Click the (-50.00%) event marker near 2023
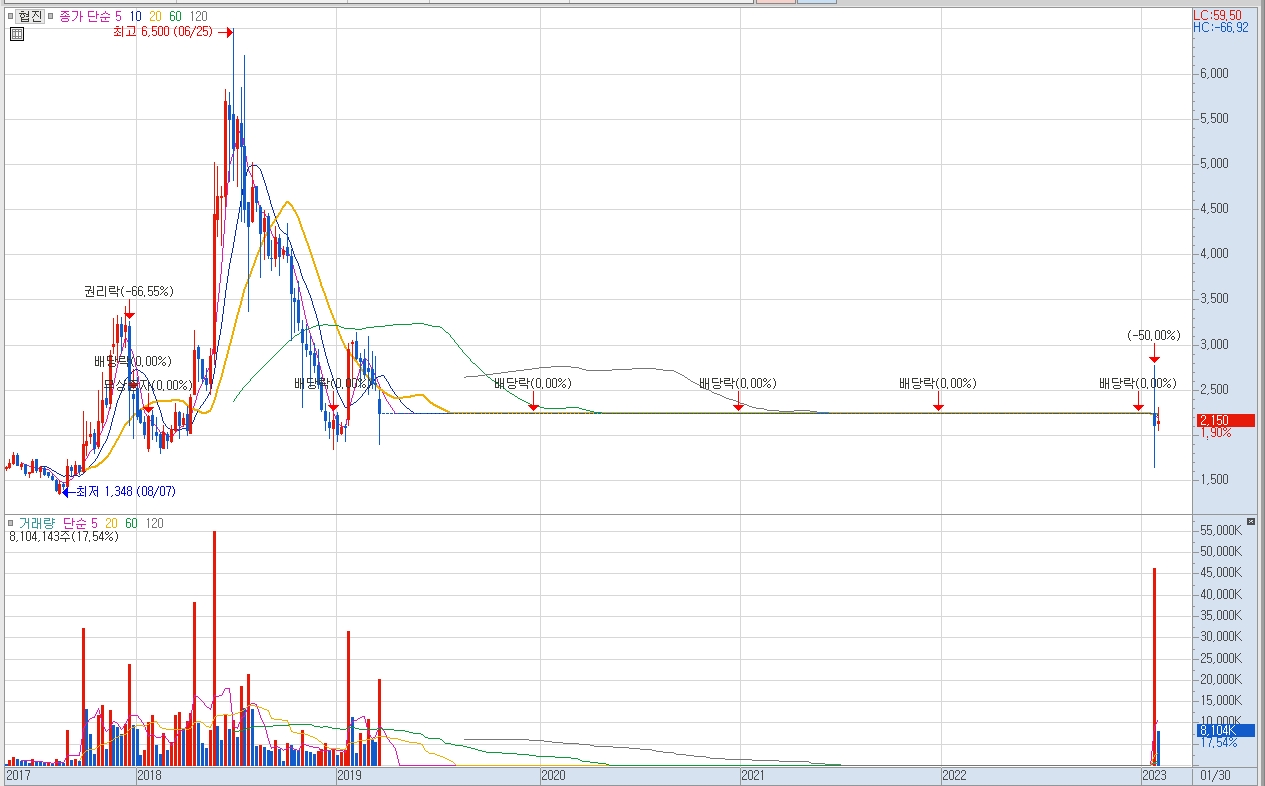The height and width of the screenshot is (786, 1265). (x=1154, y=335)
